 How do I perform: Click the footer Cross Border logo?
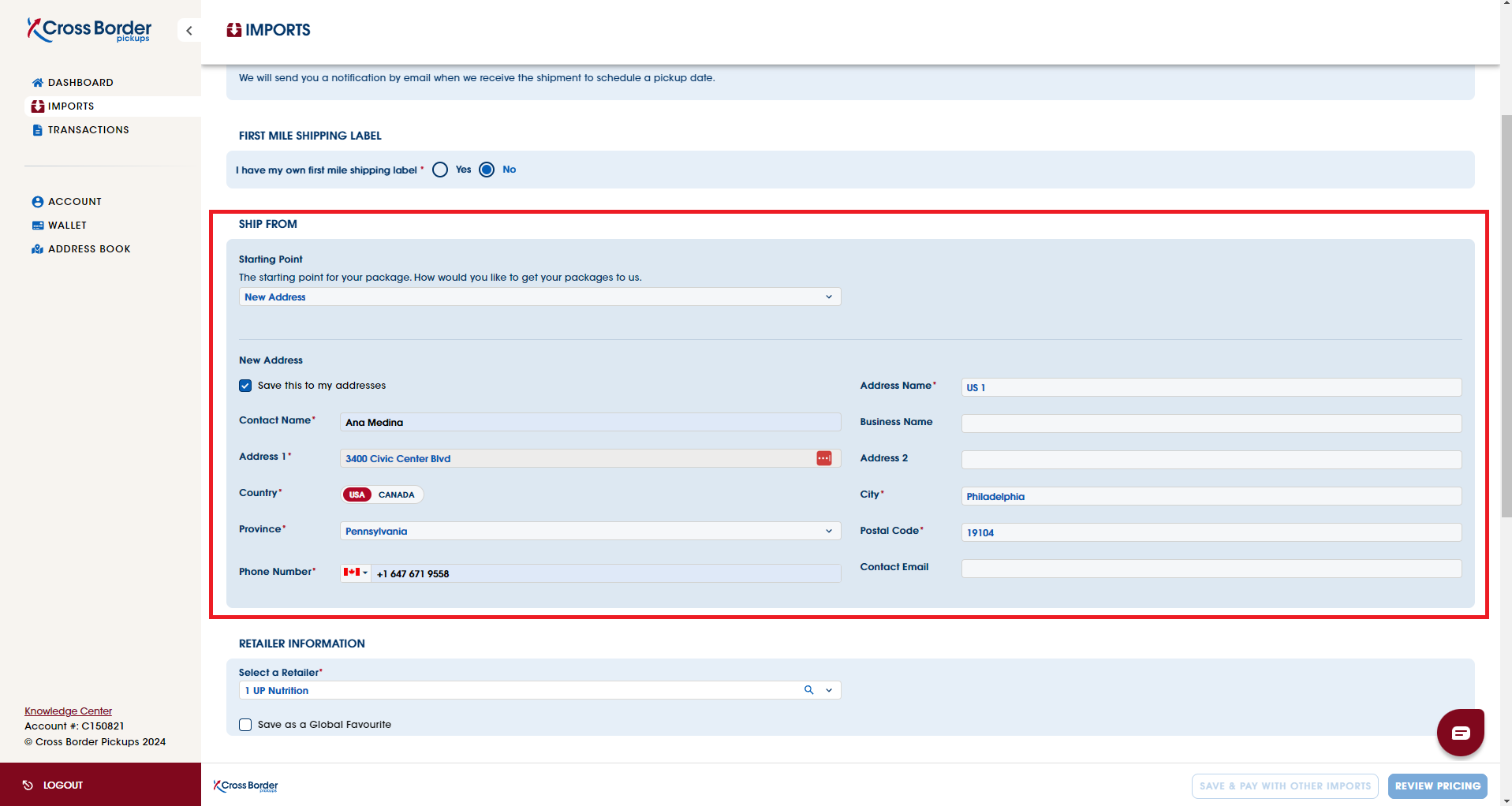click(x=245, y=786)
